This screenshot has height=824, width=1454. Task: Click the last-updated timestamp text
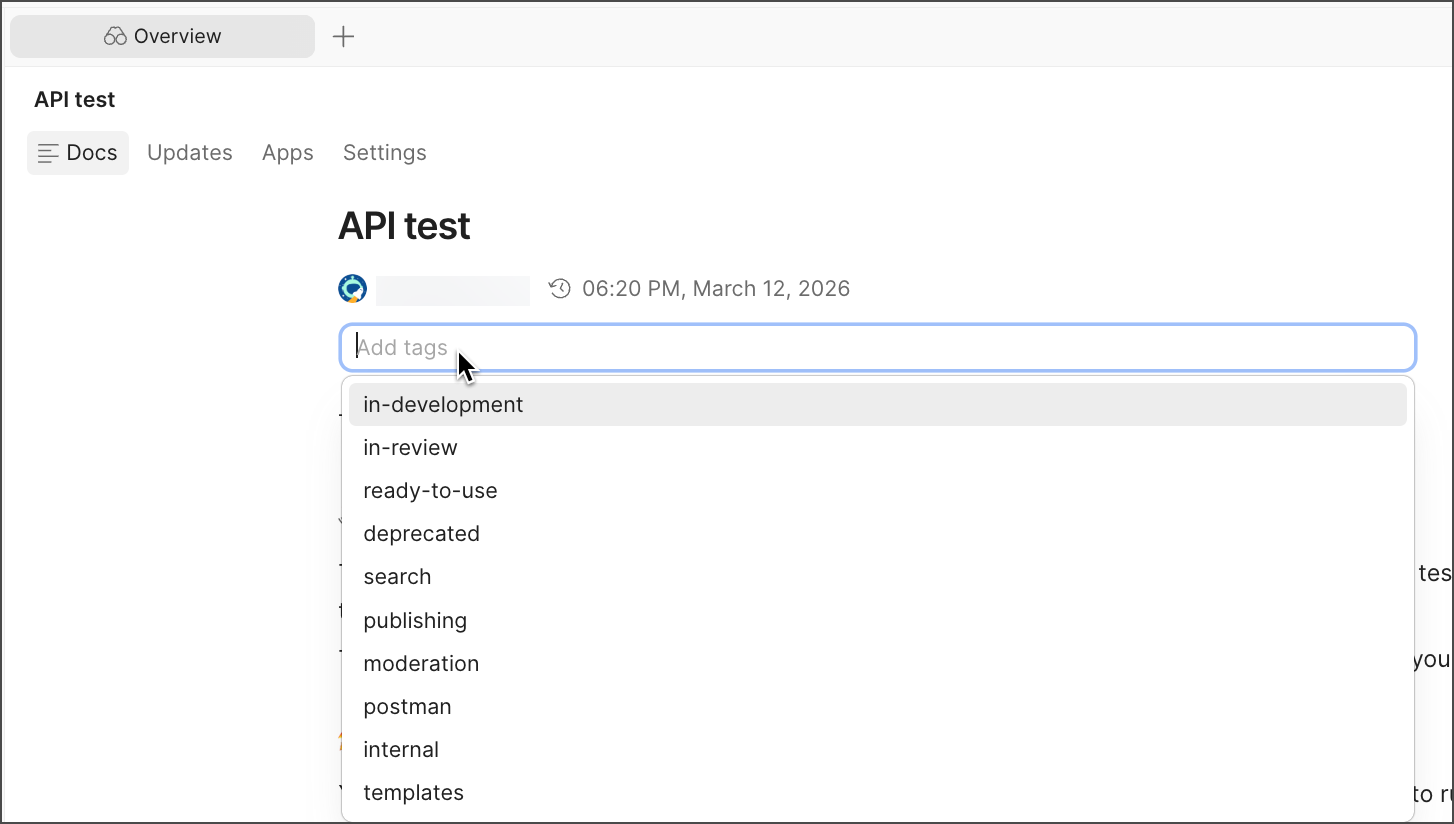tap(715, 289)
